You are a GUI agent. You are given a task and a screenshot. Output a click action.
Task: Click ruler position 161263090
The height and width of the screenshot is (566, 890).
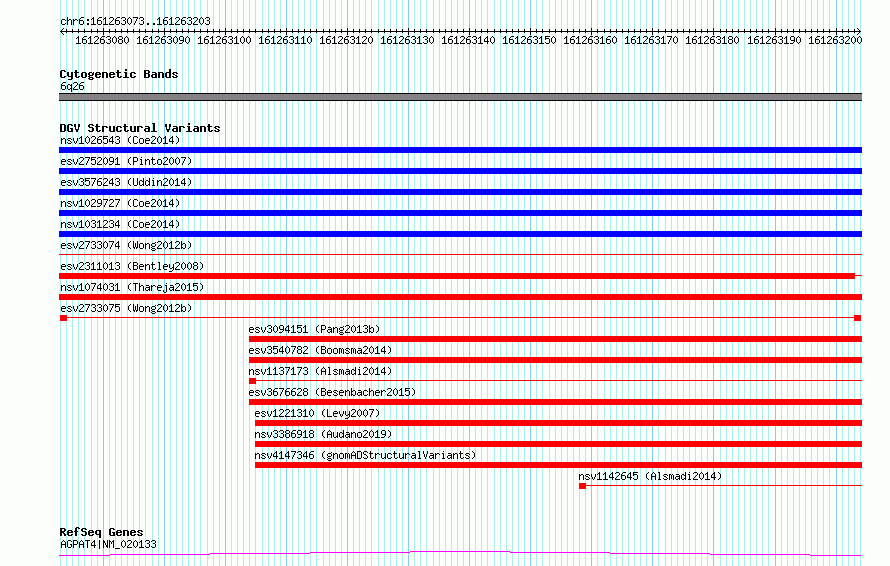[163, 40]
